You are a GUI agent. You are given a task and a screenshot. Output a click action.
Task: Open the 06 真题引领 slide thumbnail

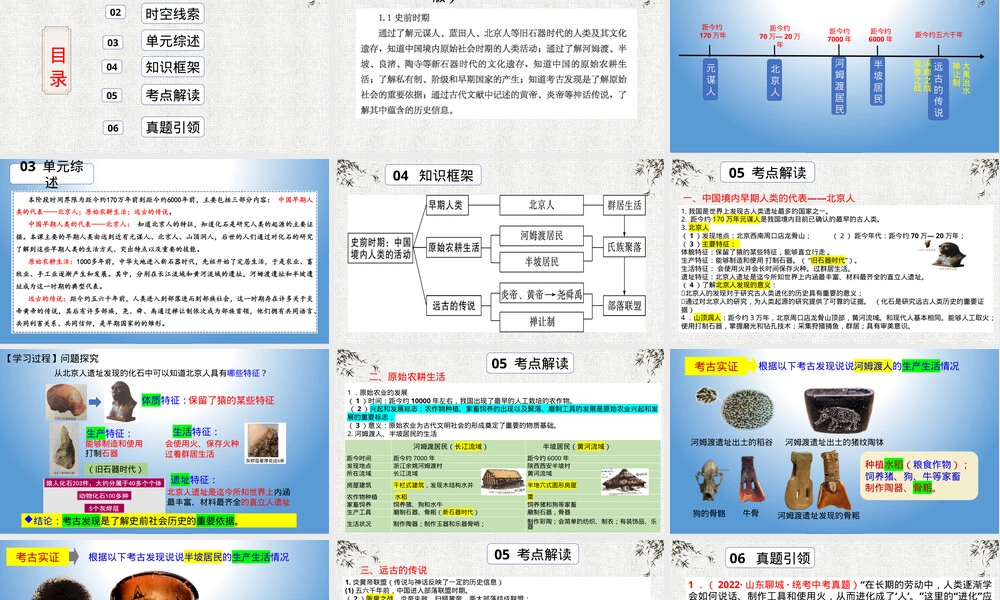(835, 570)
